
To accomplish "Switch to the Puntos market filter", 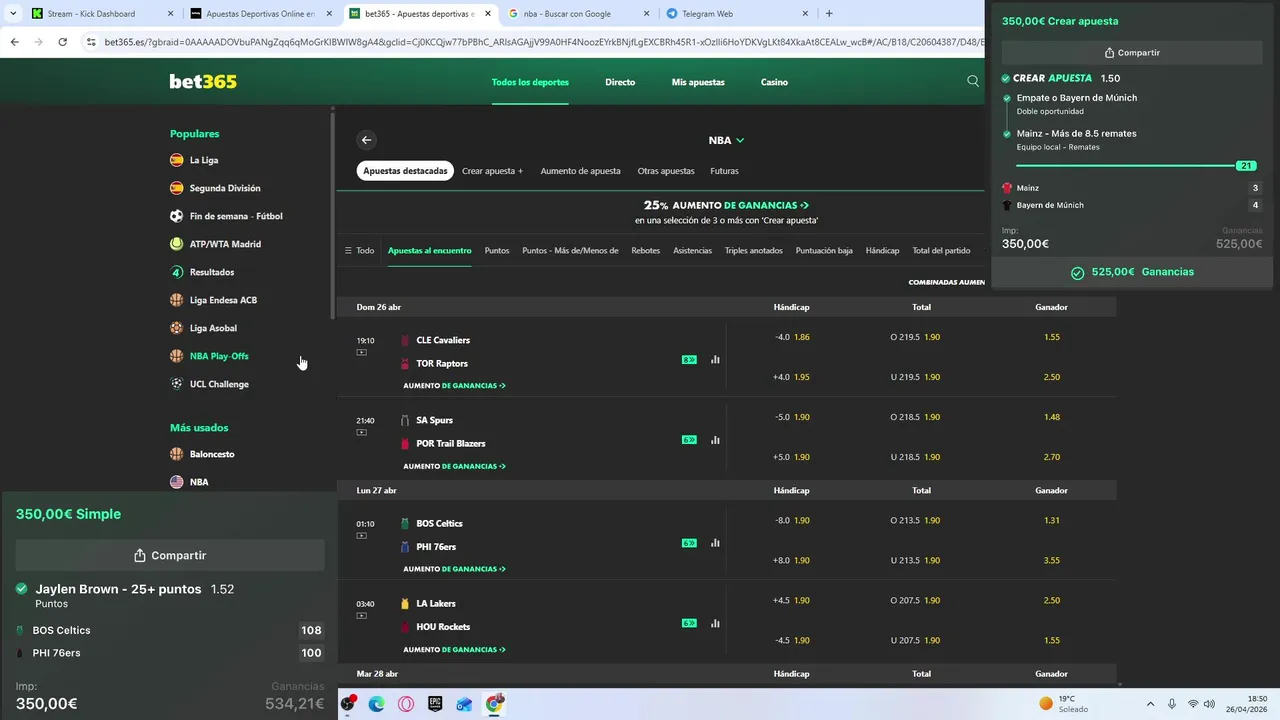I will coord(497,251).
